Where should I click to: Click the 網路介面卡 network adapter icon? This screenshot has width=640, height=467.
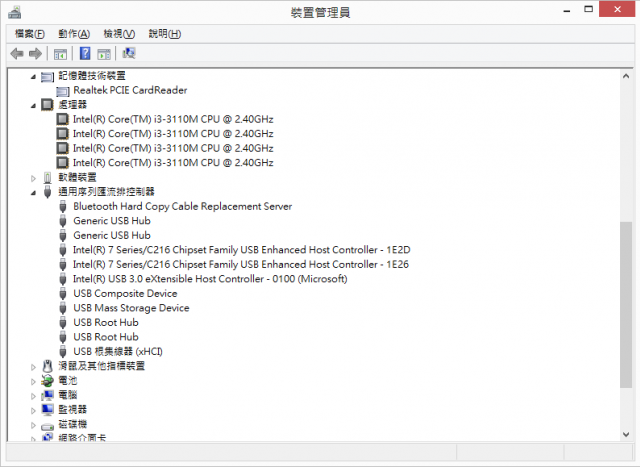pyautogui.click(x=47, y=437)
